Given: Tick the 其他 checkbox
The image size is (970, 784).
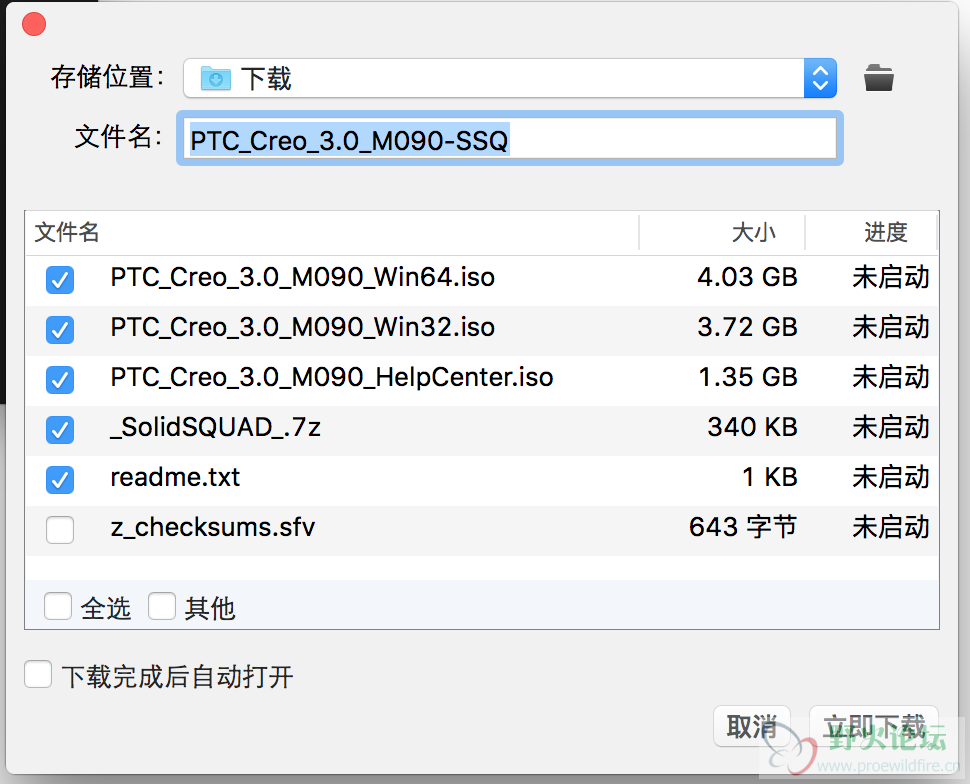Looking at the screenshot, I should tap(162, 606).
